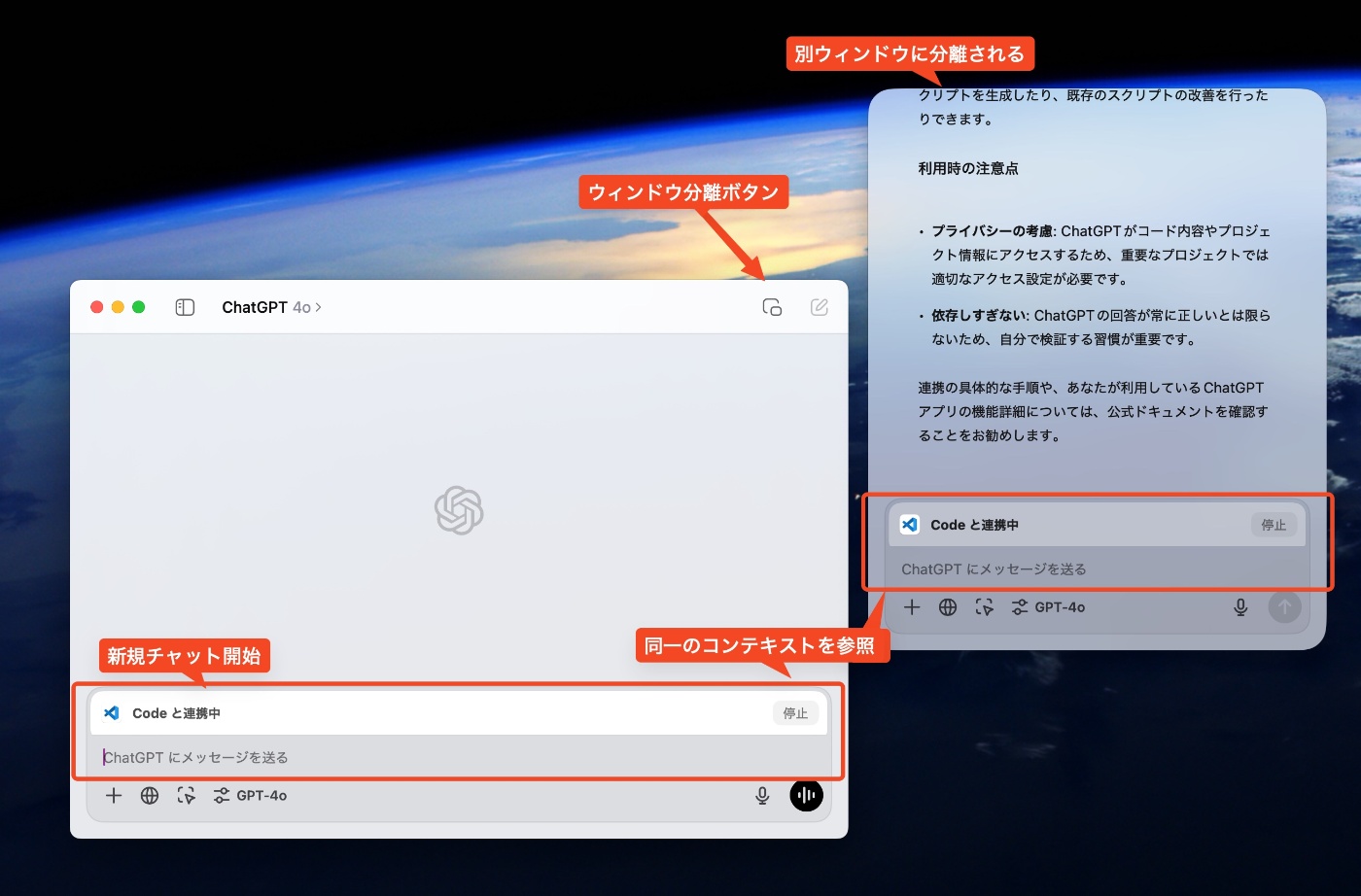Click the '利用時の注意点' heading text
Viewport: 1361px width, 896px height.
click(x=968, y=168)
